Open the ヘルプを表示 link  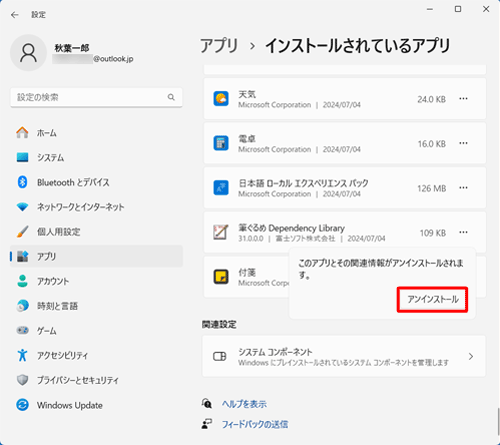(x=244, y=404)
